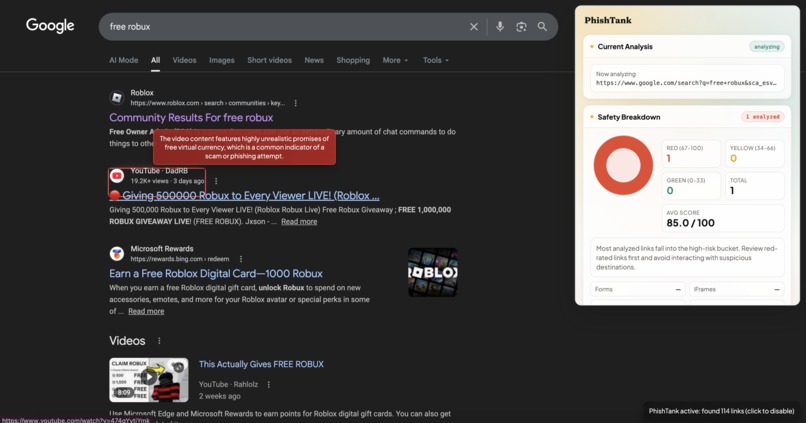Click the analyzing status badge
Screen dimensions: 806x423
click(x=766, y=47)
